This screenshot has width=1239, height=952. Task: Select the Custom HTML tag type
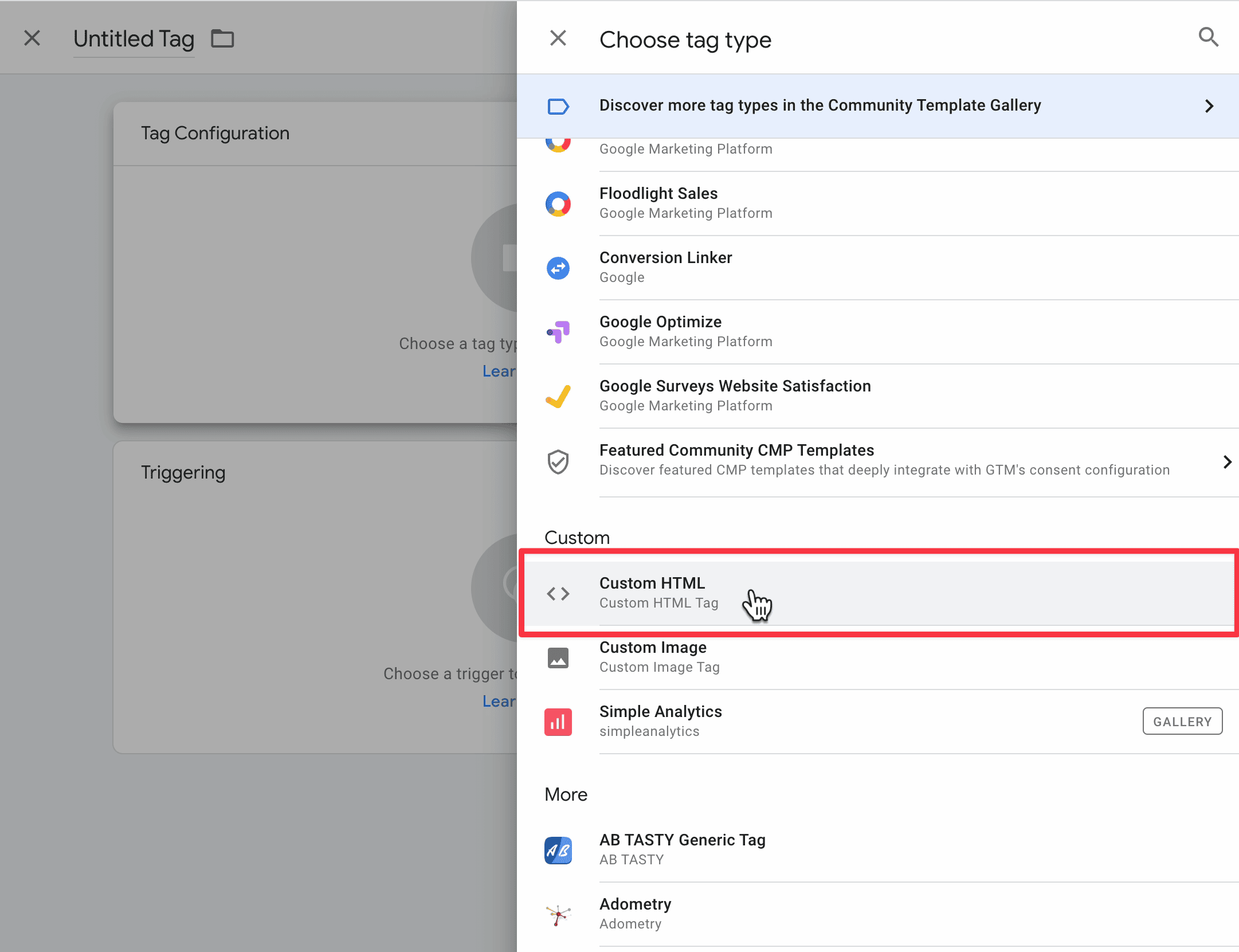tap(878, 593)
